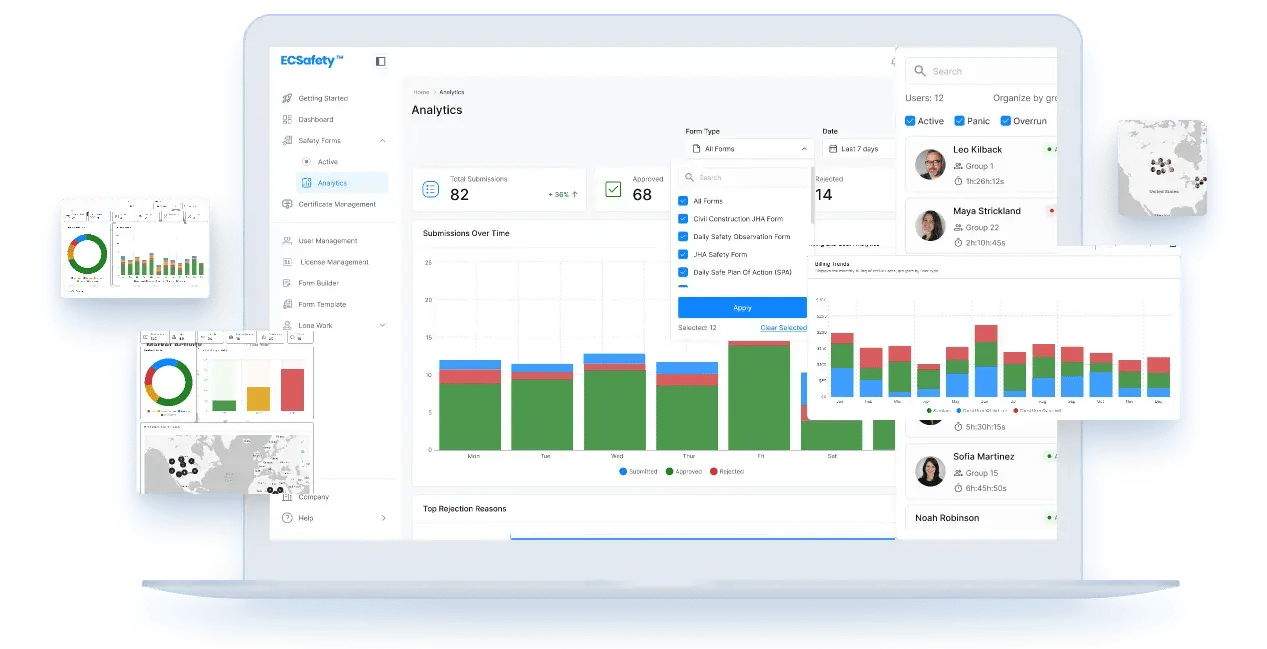Uncheck the All Forms option
Viewport: 1267px width, 649px height.
coord(683,201)
